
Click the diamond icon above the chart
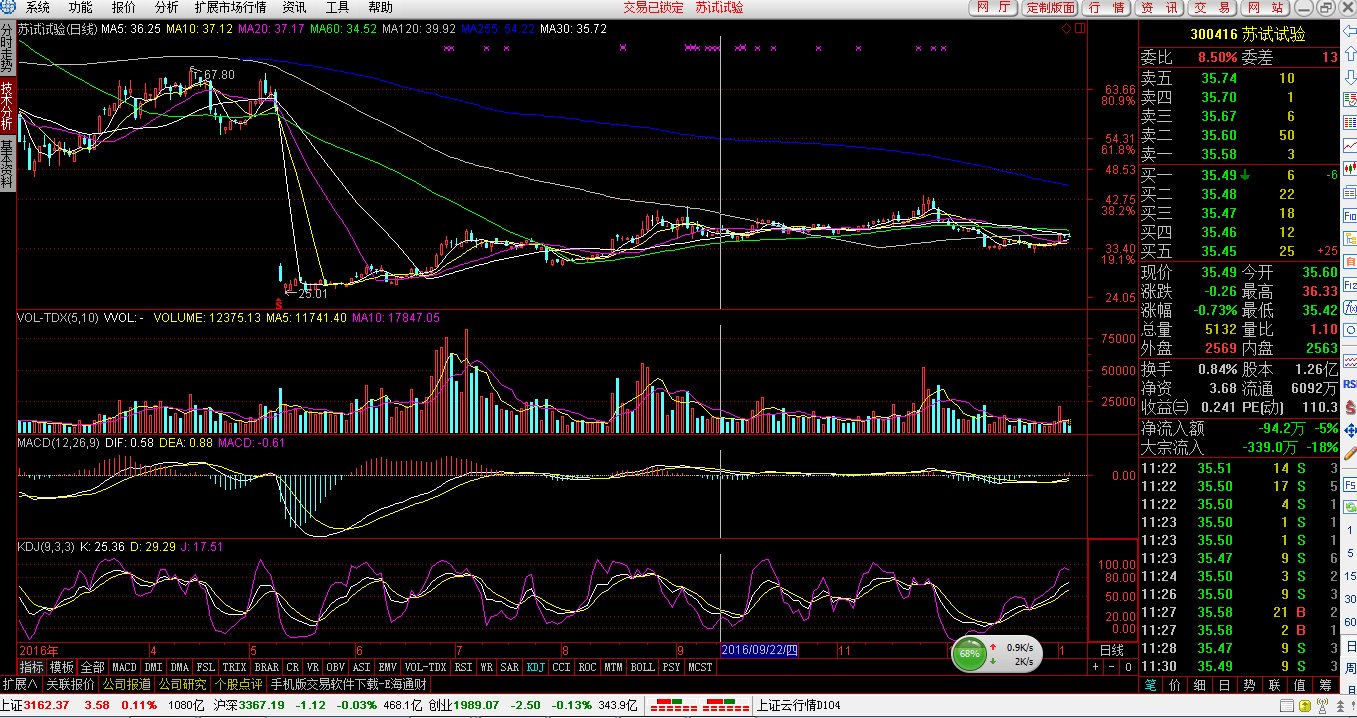pyautogui.click(x=1066, y=29)
